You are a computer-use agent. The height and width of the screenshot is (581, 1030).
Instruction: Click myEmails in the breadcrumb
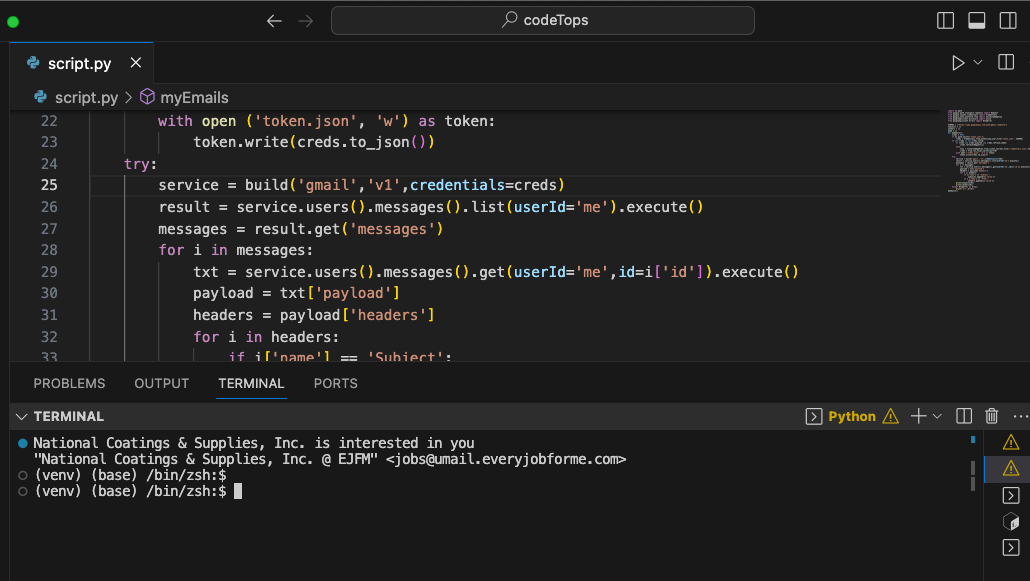coord(194,98)
